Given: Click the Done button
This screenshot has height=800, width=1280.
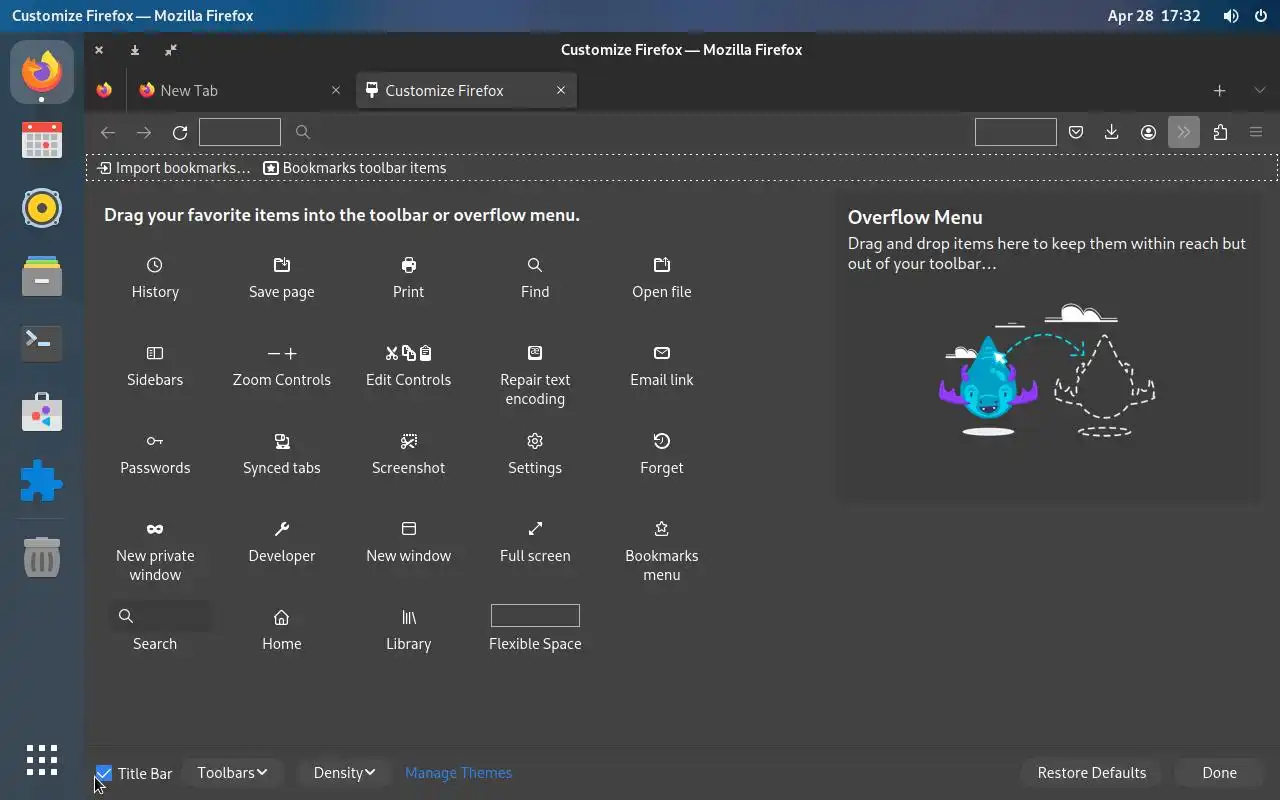Looking at the screenshot, I should (x=1219, y=773).
